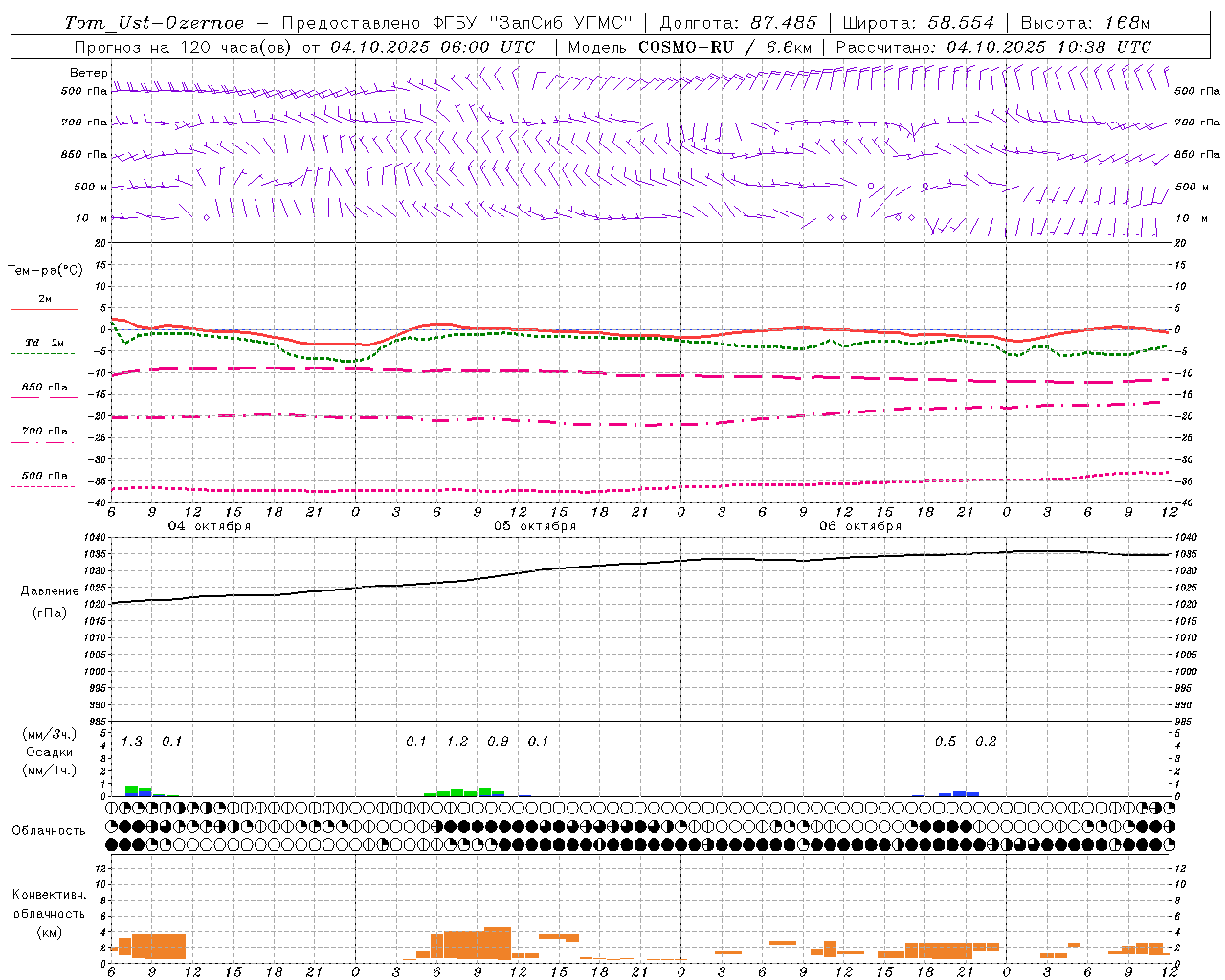Click the (мм/3ч.) unit label
Screen dimensions: 1225x980
(x=50, y=734)
